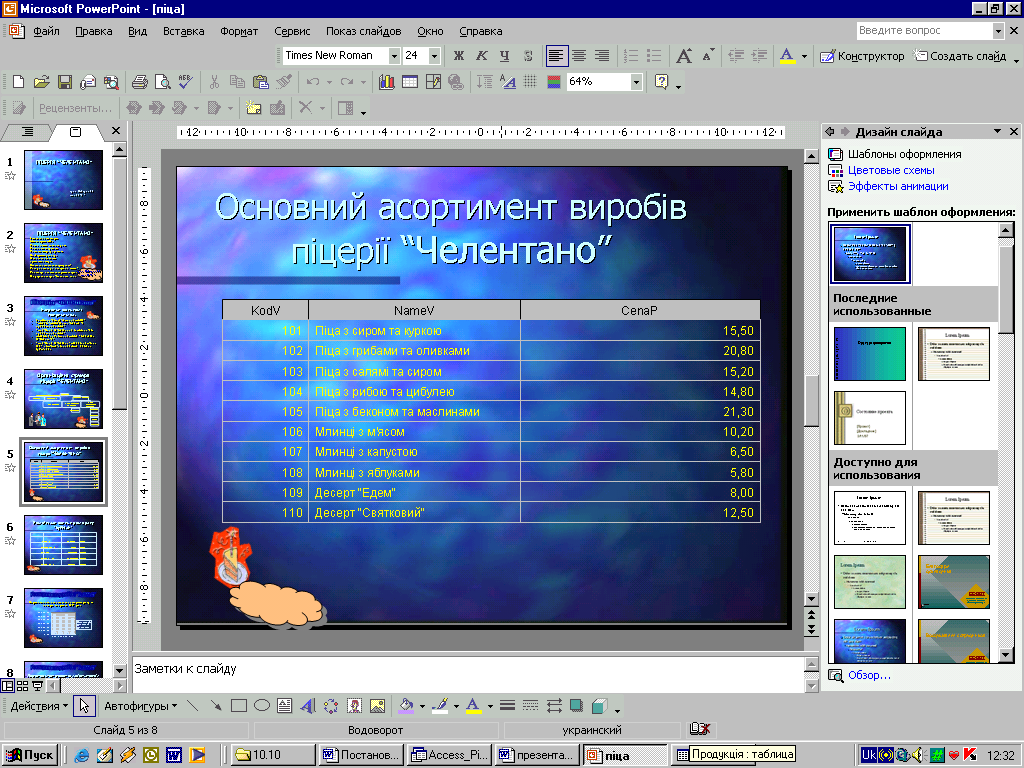This screenshot has height=768, width=1024.
Task: Insert WordArt from drawing toolbar
Action: click(308, 705)
